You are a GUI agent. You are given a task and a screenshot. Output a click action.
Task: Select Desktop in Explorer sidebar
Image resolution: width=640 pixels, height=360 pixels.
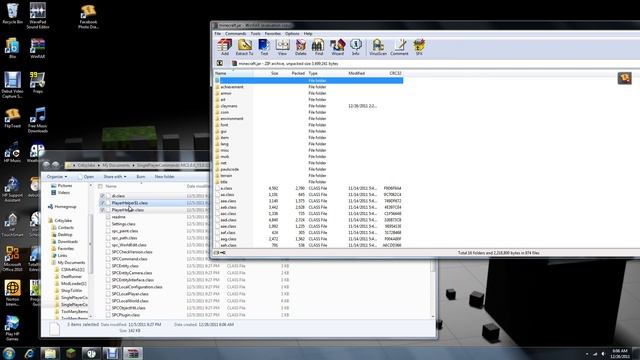(x=62, y=235)
